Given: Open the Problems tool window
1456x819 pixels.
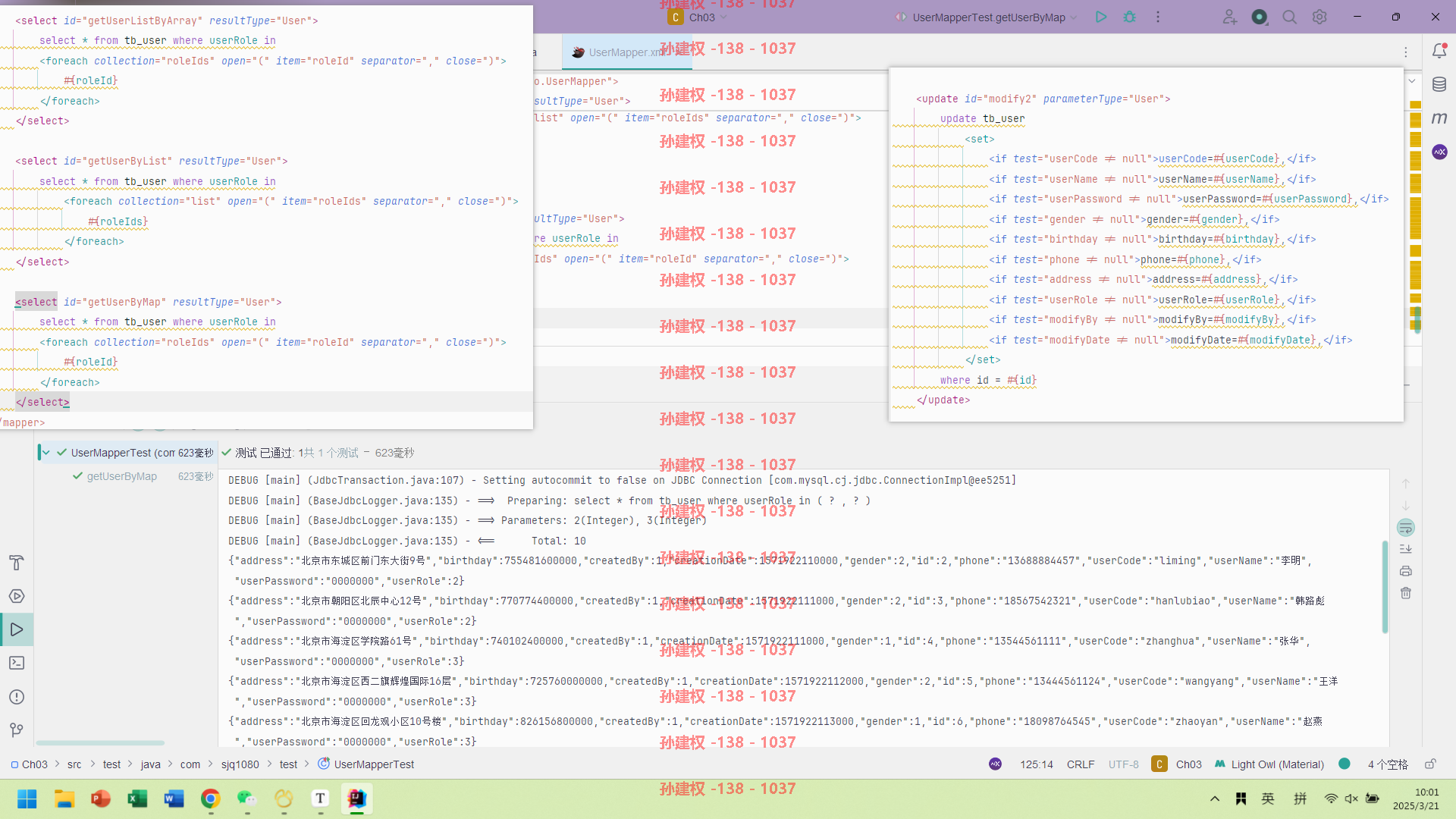Looking at the screenshot, I should pyautogui.click(x=17, y=697).
